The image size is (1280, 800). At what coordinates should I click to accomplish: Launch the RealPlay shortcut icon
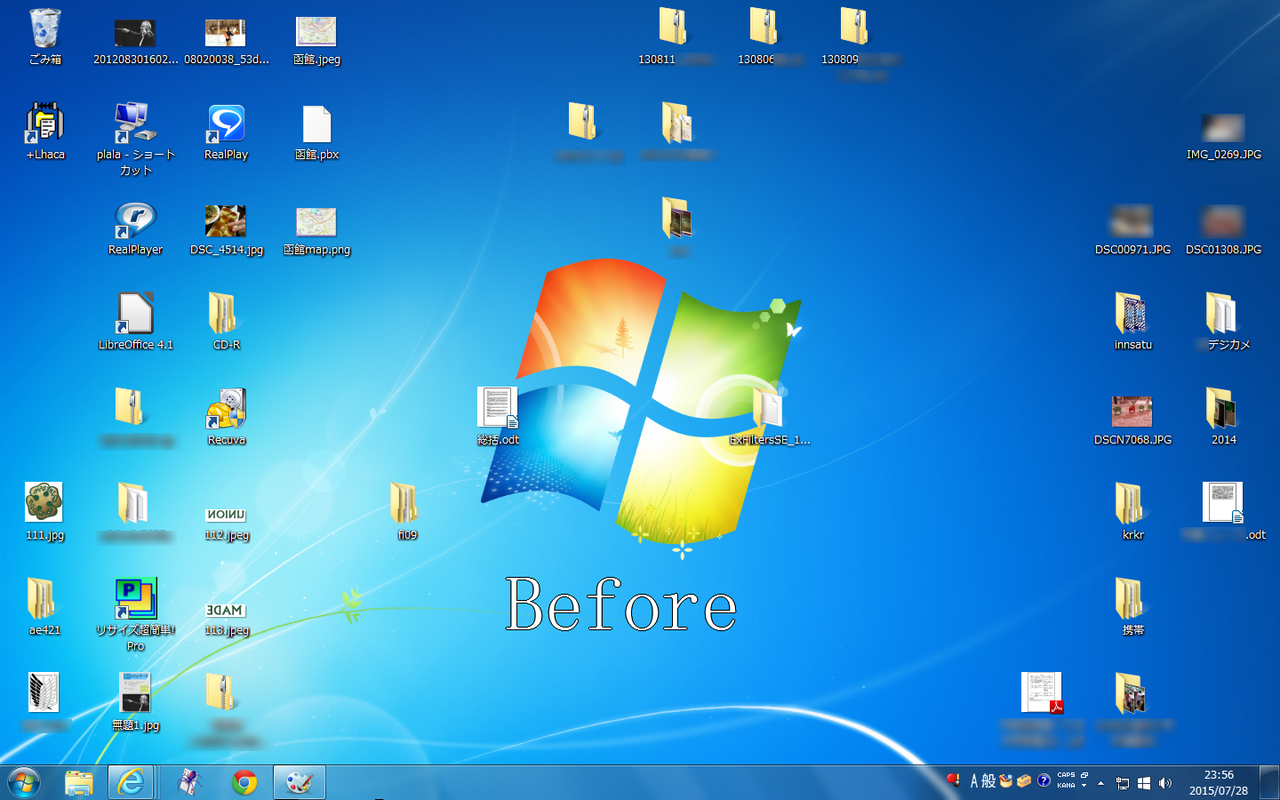[x=226, y=123]
